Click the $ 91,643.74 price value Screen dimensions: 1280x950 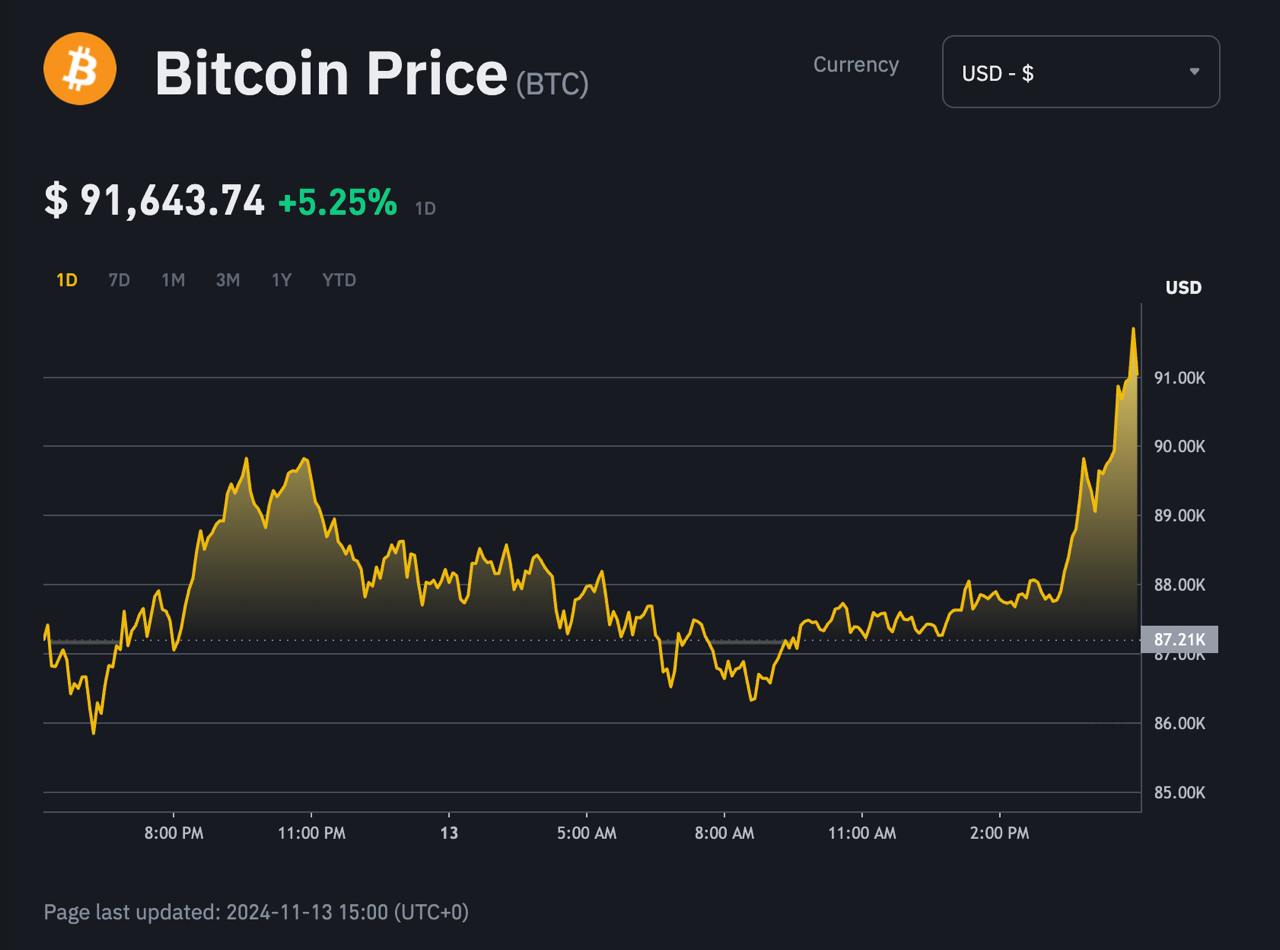(x=155, y=201)
